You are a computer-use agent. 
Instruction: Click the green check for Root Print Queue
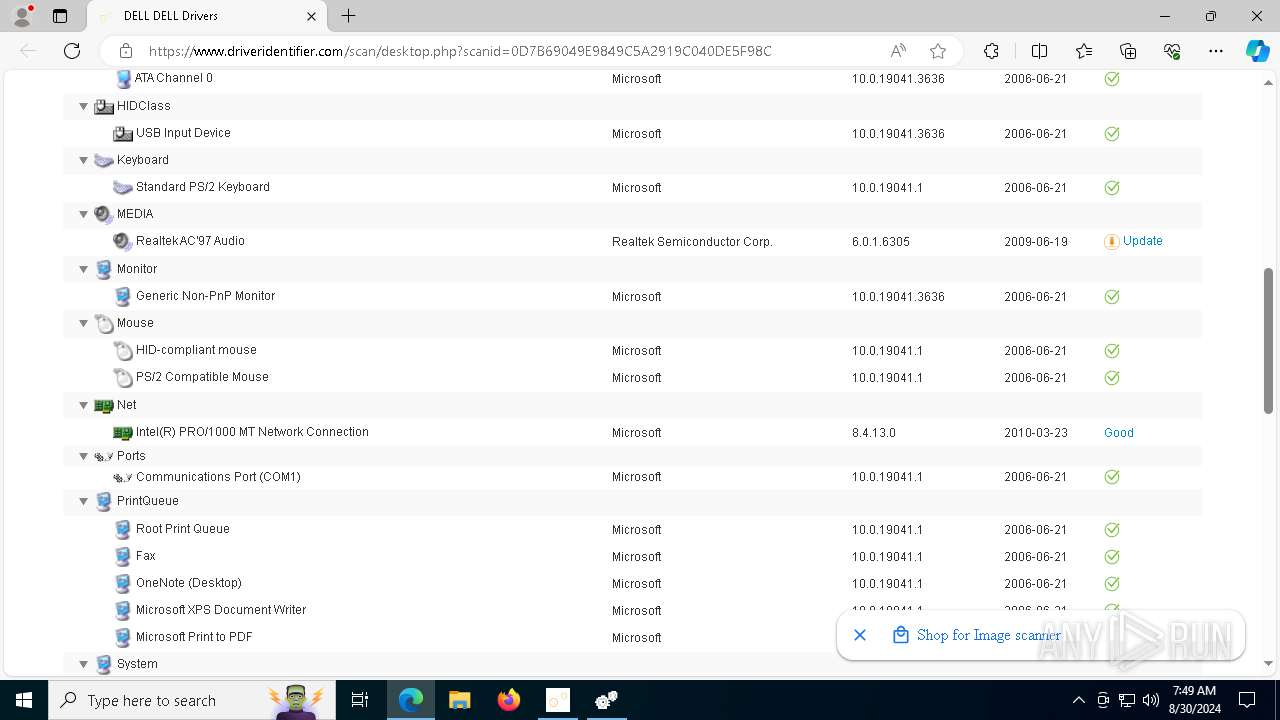(1111, 529)
